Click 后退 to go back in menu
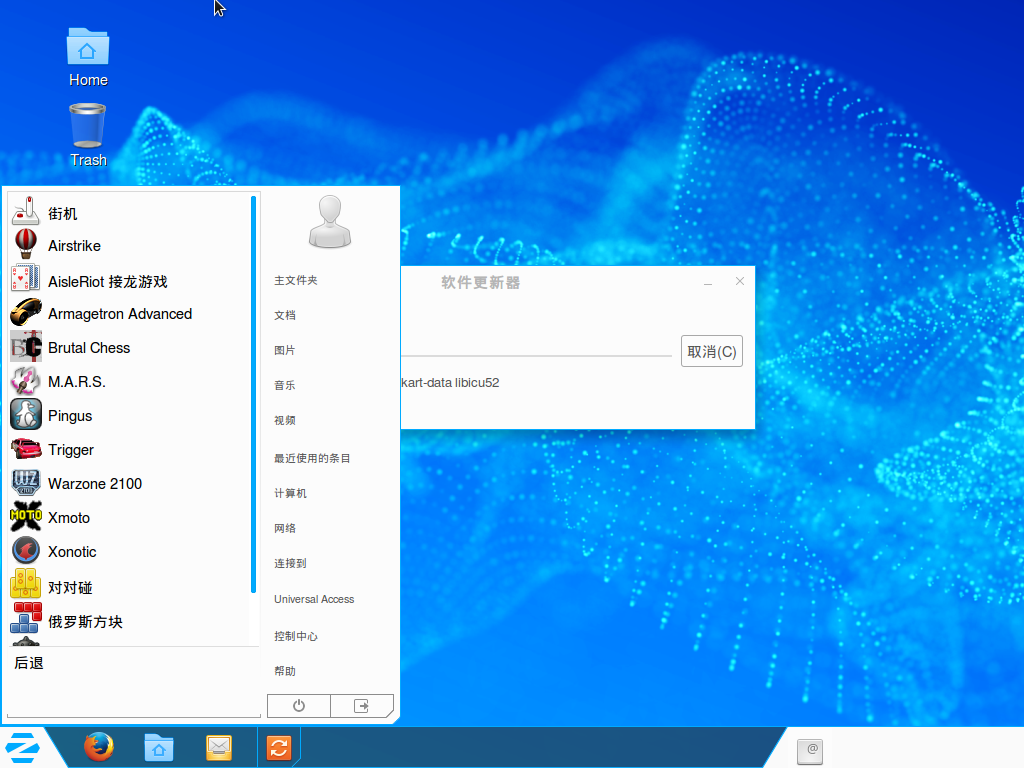The width and height of the screenshot is (1024, 768). click(29, 662)
